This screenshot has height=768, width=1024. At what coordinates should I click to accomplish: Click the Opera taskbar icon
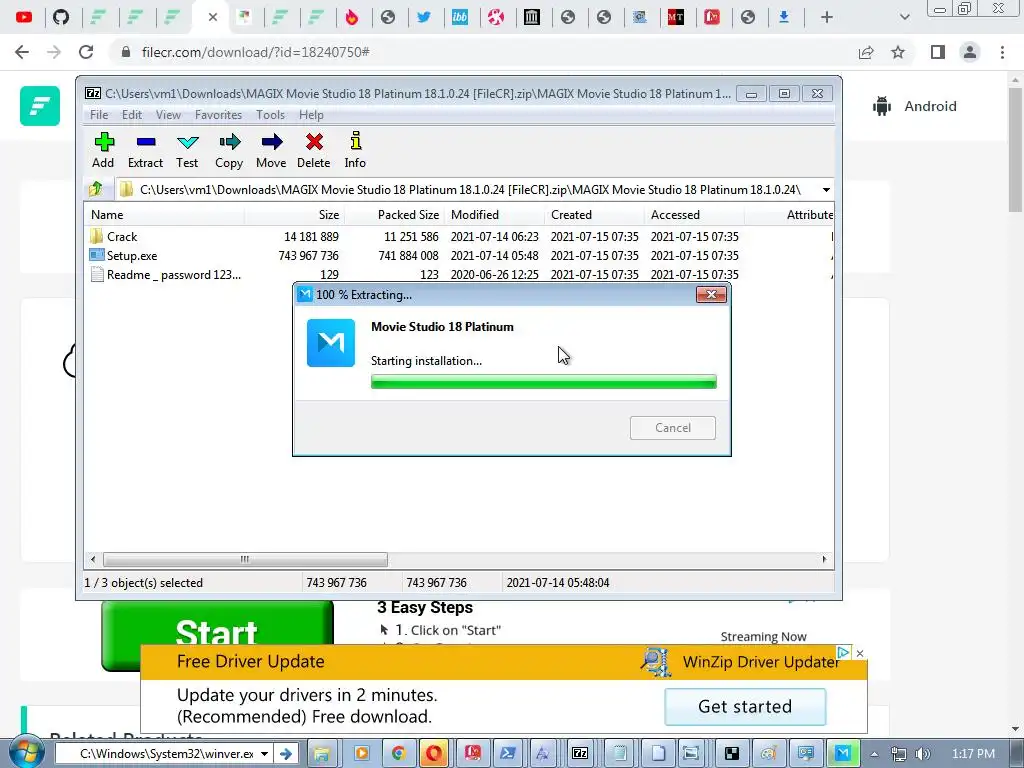pyautogui.click(x=434, y=754)
